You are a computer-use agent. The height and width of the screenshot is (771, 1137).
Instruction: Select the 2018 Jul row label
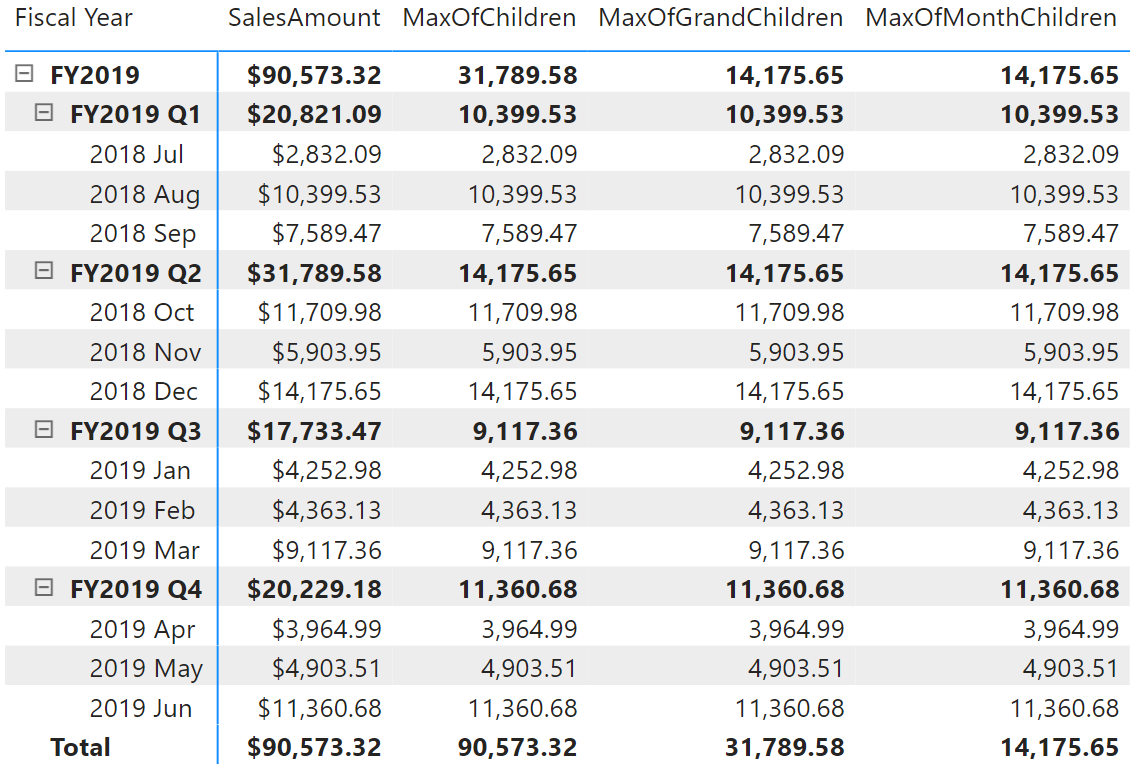(x=137, y=154)
